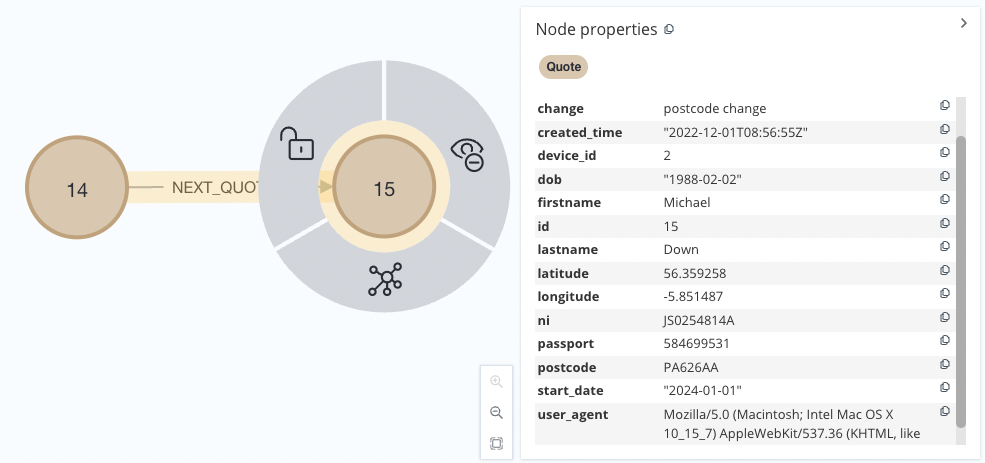This screenshot has height=463, width=985.
Task: Zoom in on the graph
Action: coord(496,382)
